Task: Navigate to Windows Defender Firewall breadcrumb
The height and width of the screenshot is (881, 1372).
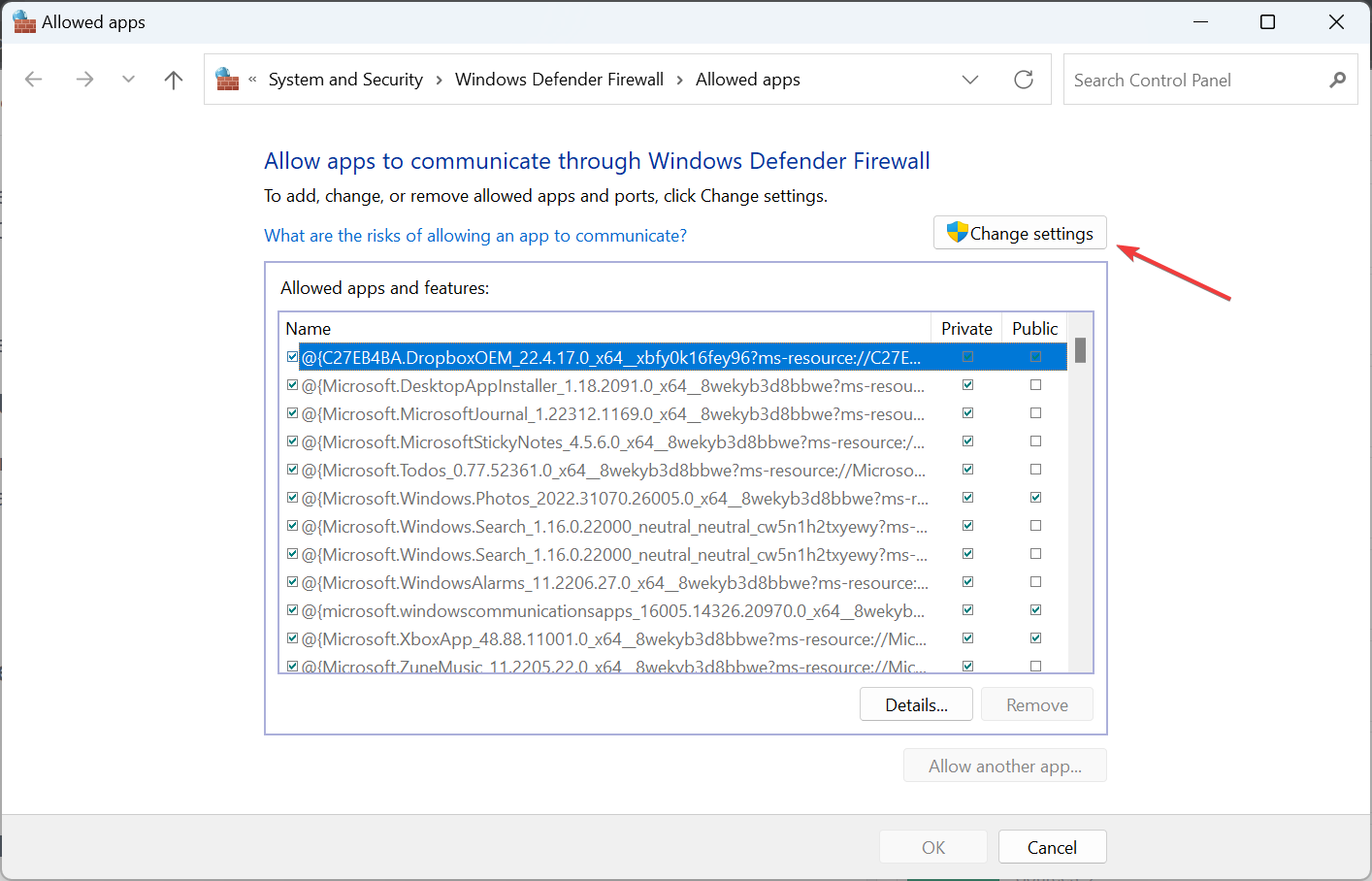Action: tap(559, 79)
